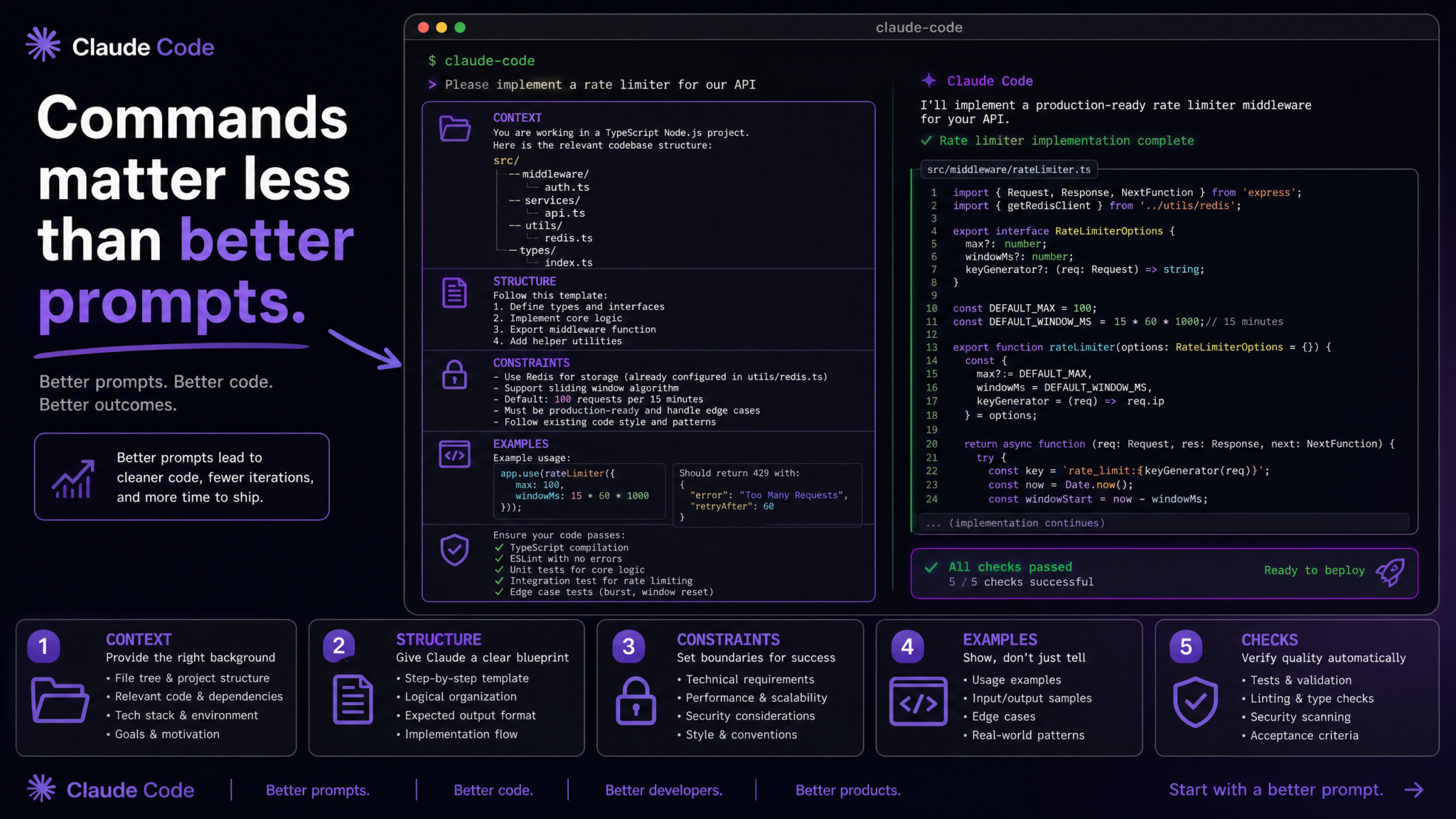1456x819 pixels.
Task: Click the number 4 badge on EXAMPLES card
Action: coord(907,646)
